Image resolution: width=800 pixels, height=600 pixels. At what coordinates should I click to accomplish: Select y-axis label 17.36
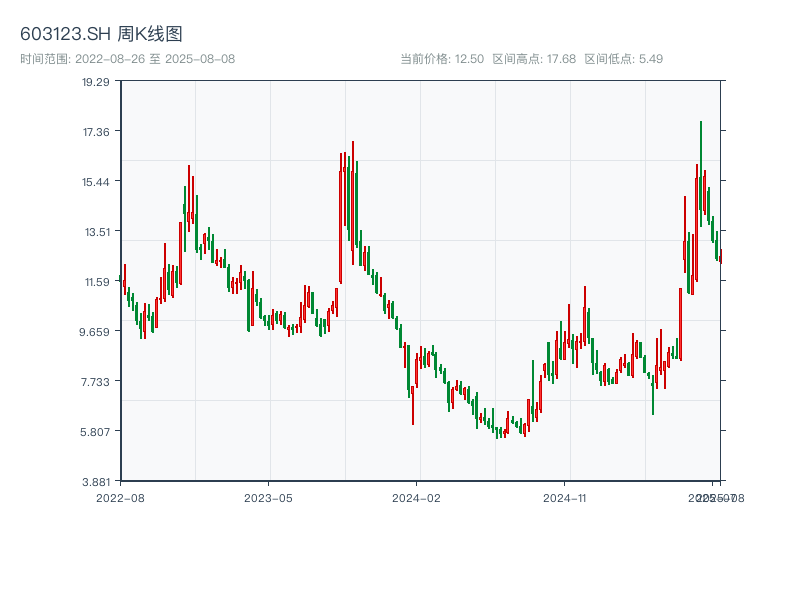96,132
